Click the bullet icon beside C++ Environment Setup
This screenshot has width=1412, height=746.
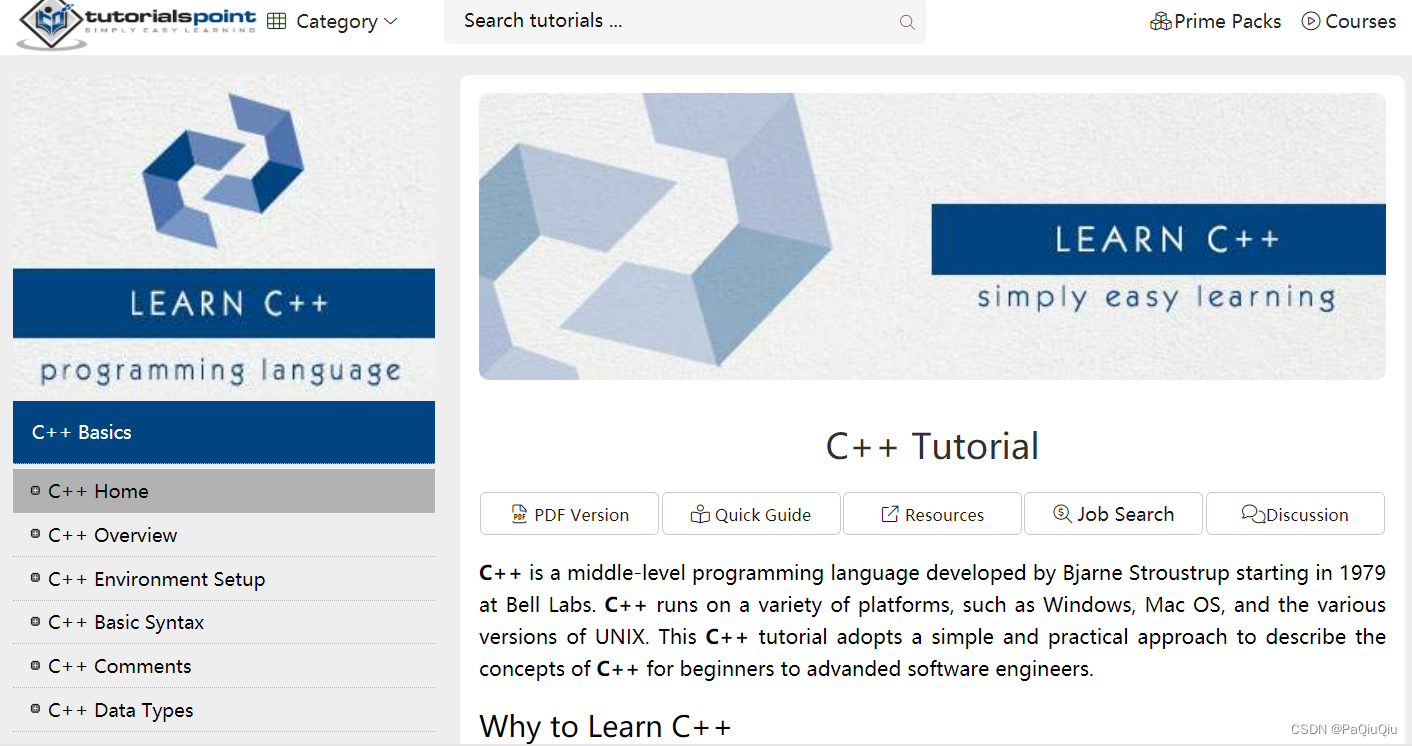(36, 578)
